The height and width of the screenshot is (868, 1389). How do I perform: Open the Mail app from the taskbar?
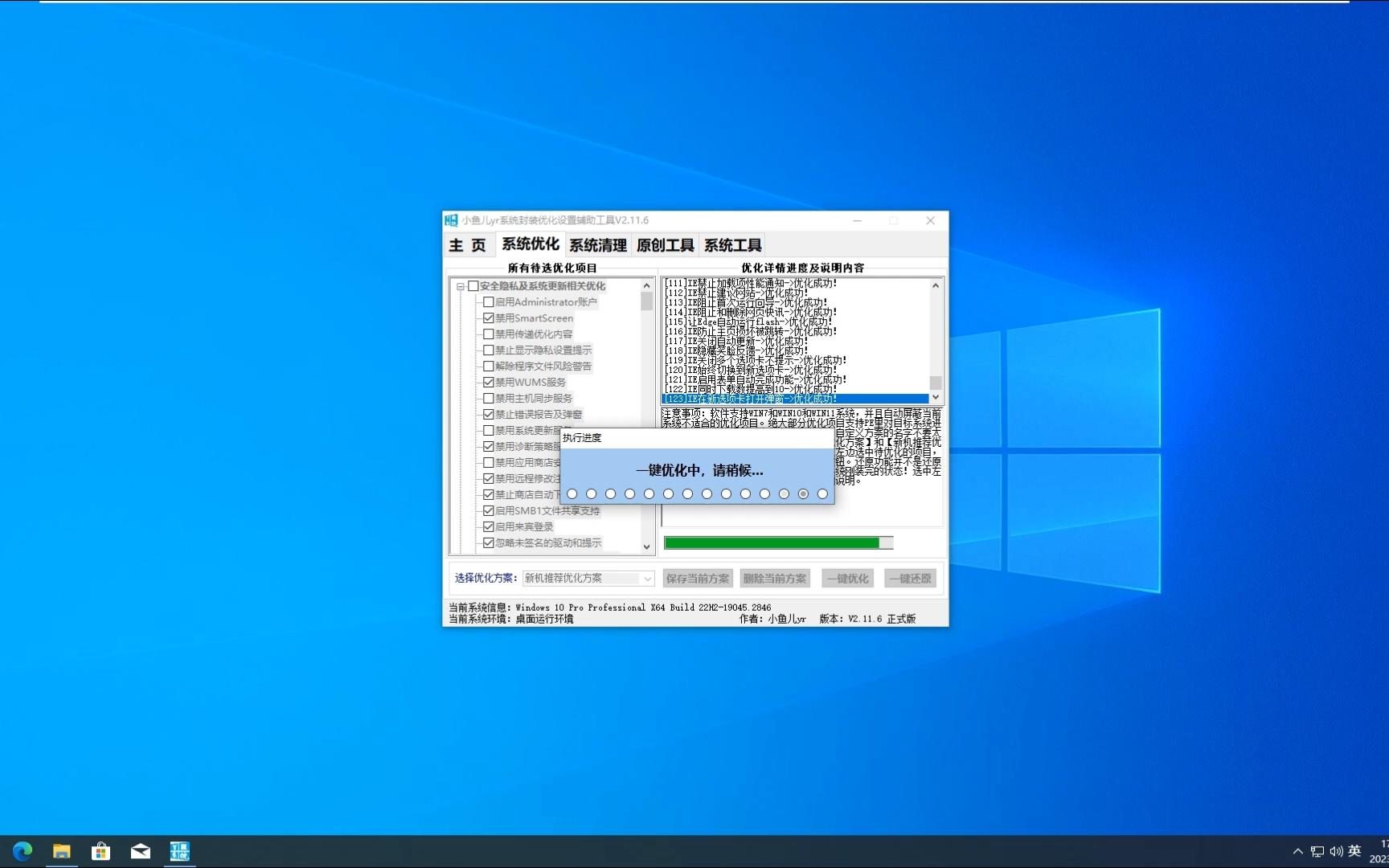pyautogui.click(x=141, y=851)
